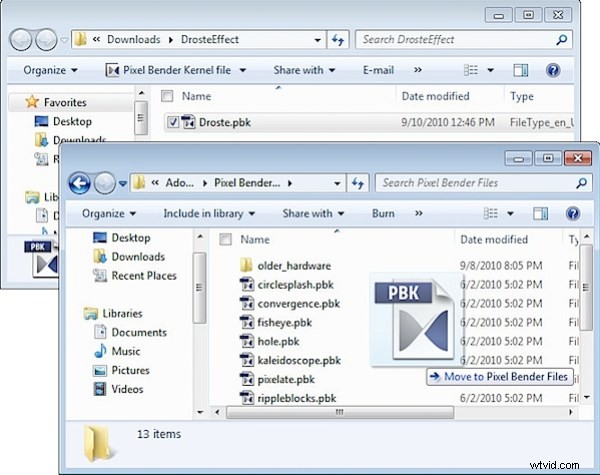Click the Pictures library icon

click(x=100, y=370)
